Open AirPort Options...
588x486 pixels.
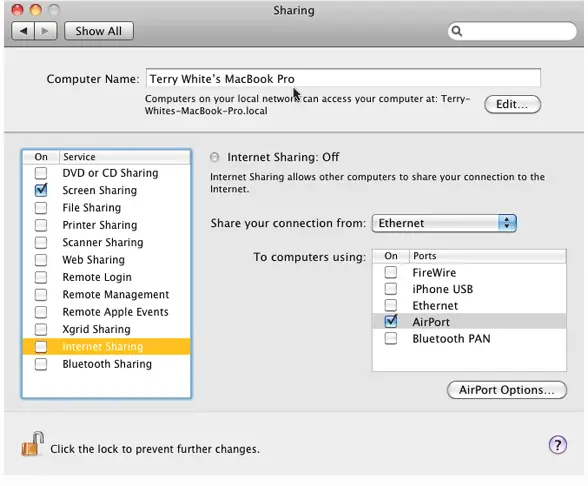click(x=507, y=390)
